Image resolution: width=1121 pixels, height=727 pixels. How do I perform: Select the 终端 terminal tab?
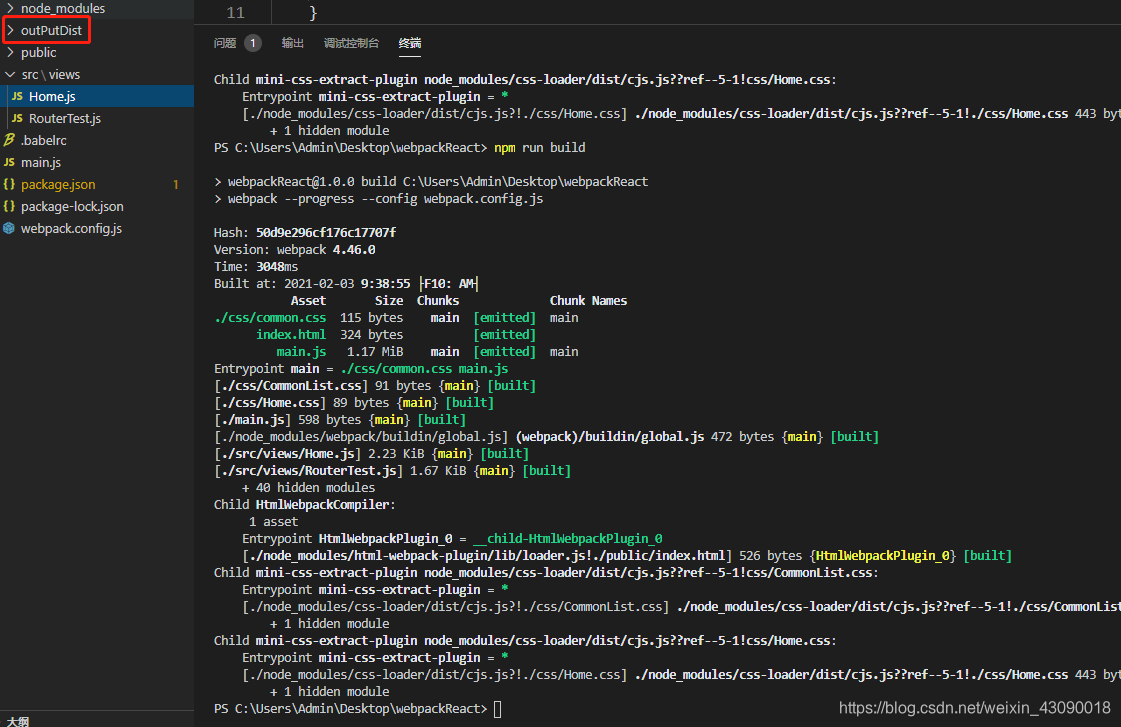pos(410,44)
